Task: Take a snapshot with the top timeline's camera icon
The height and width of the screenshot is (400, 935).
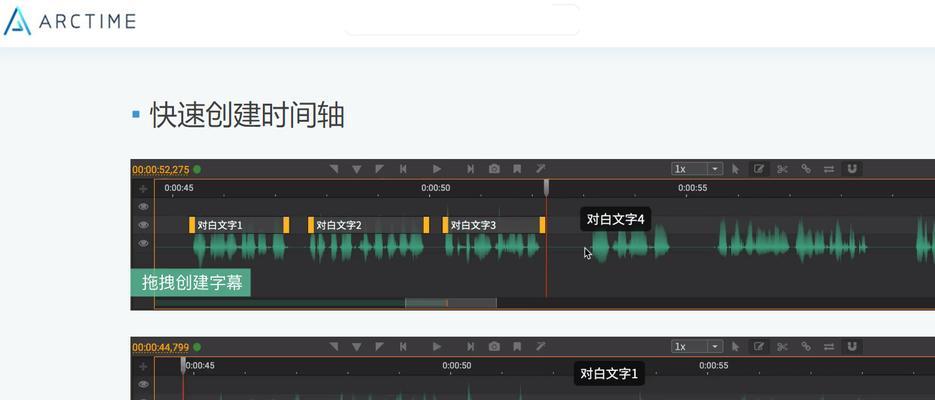Action: pos(494,169)
